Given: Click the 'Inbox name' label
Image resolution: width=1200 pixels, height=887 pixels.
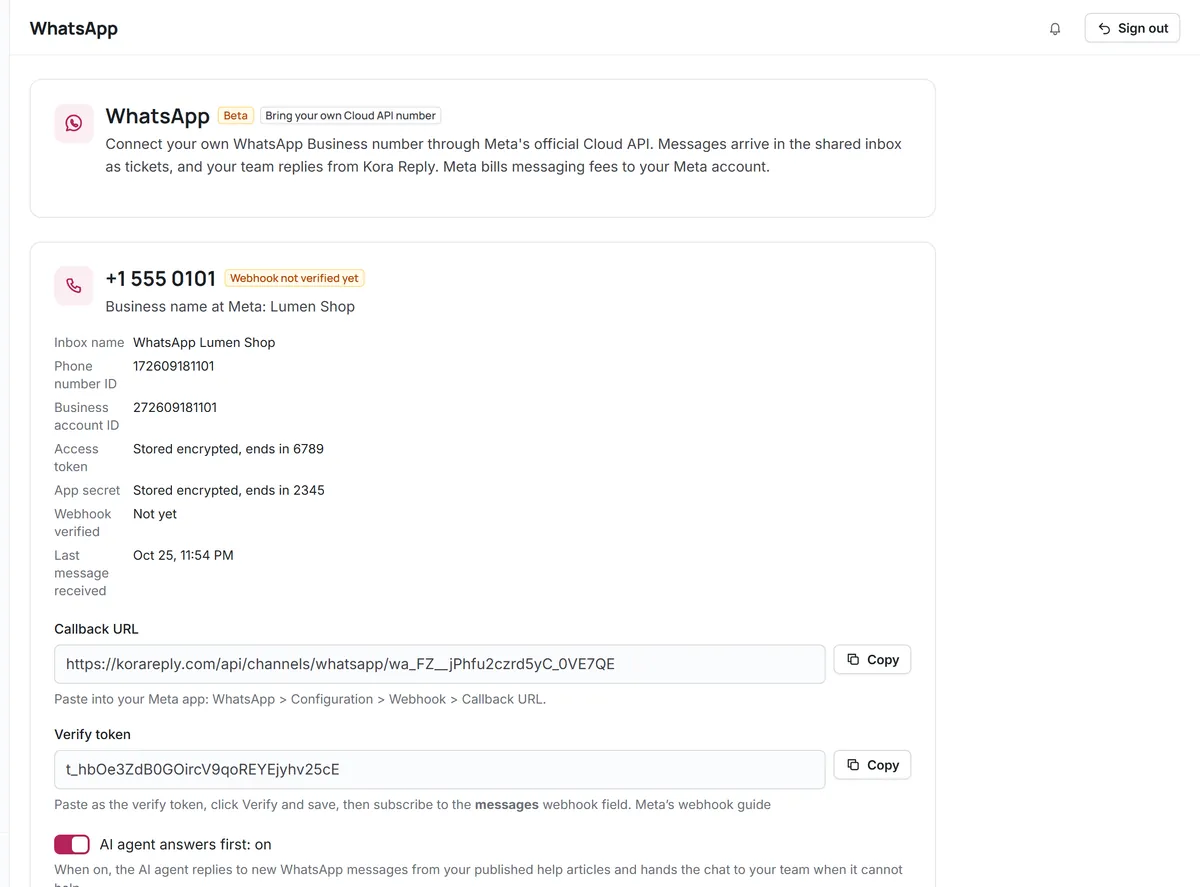Looking at the screenshot, I should [89, 342].
